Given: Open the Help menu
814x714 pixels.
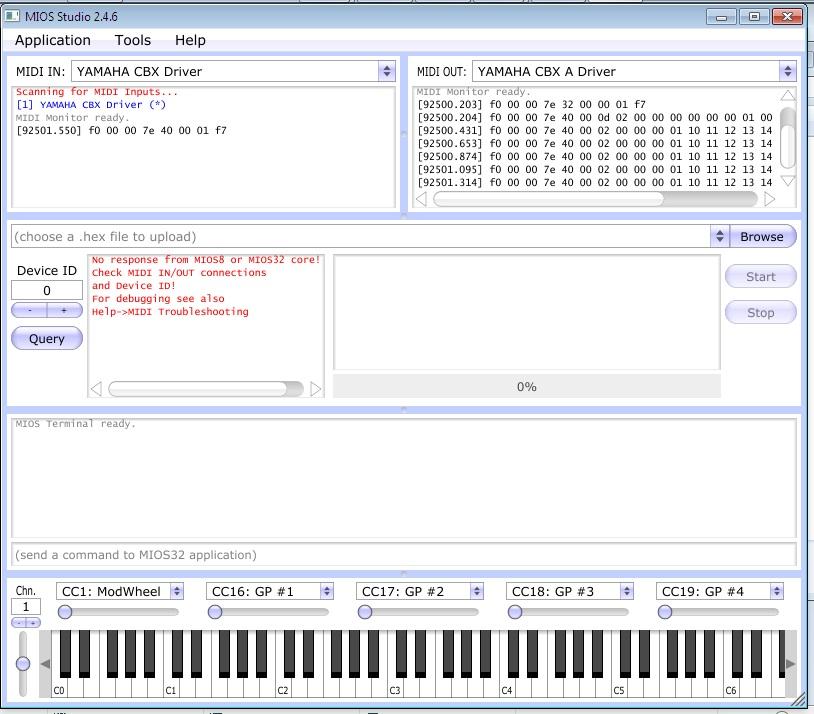Looking at the screenshot, I should click(x=190, y=40).
